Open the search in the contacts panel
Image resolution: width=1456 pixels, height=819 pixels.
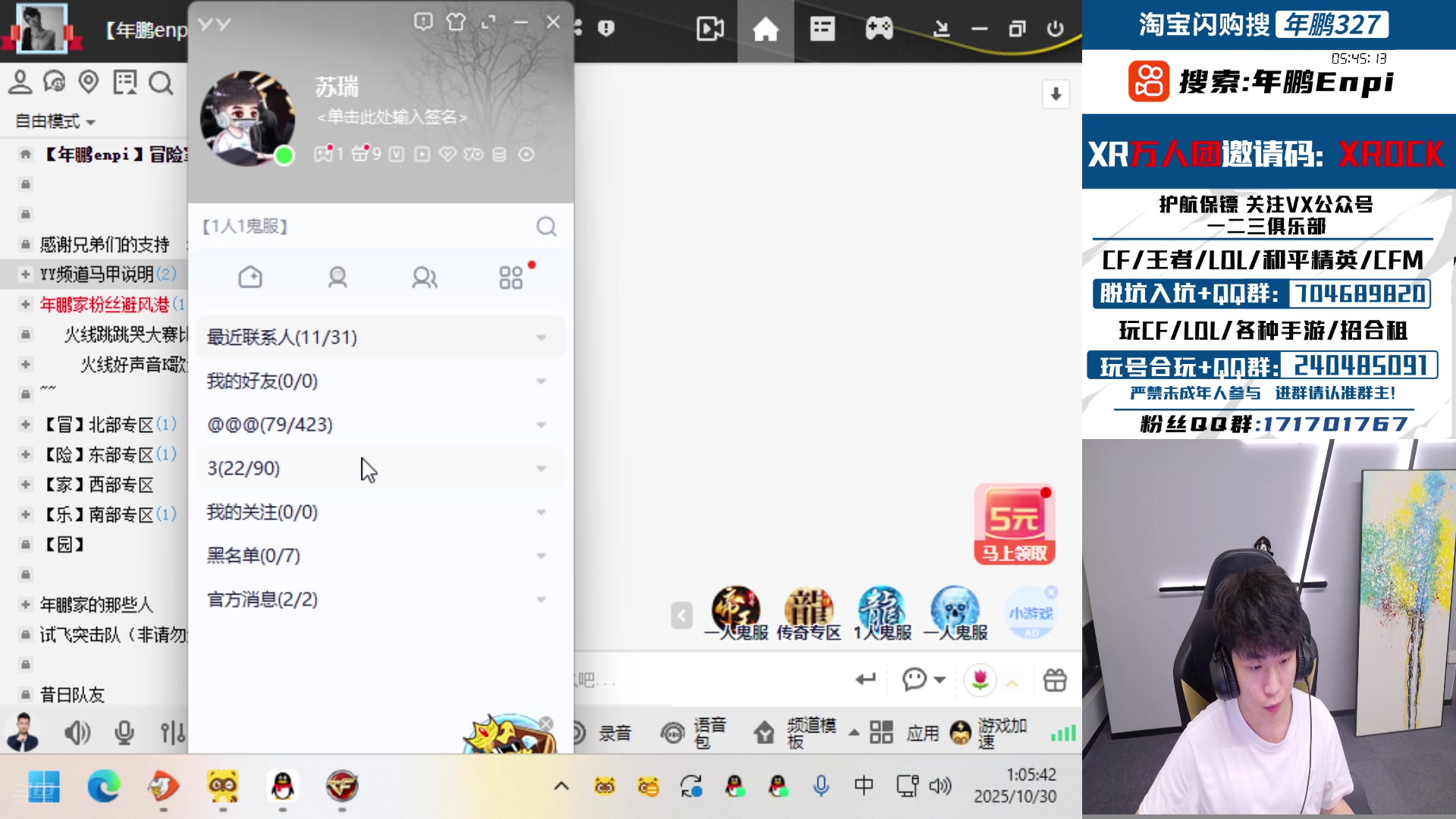(x=546, y=226)
